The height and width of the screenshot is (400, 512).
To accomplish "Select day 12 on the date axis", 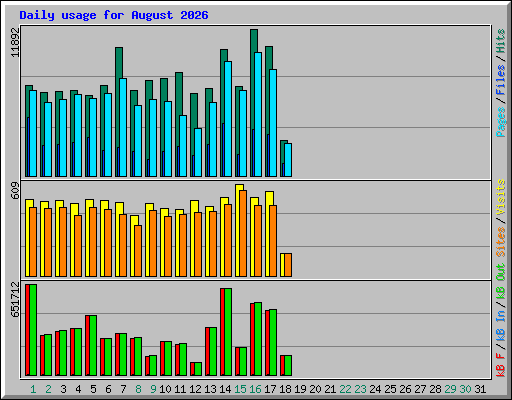I will [x=195, y=389].
